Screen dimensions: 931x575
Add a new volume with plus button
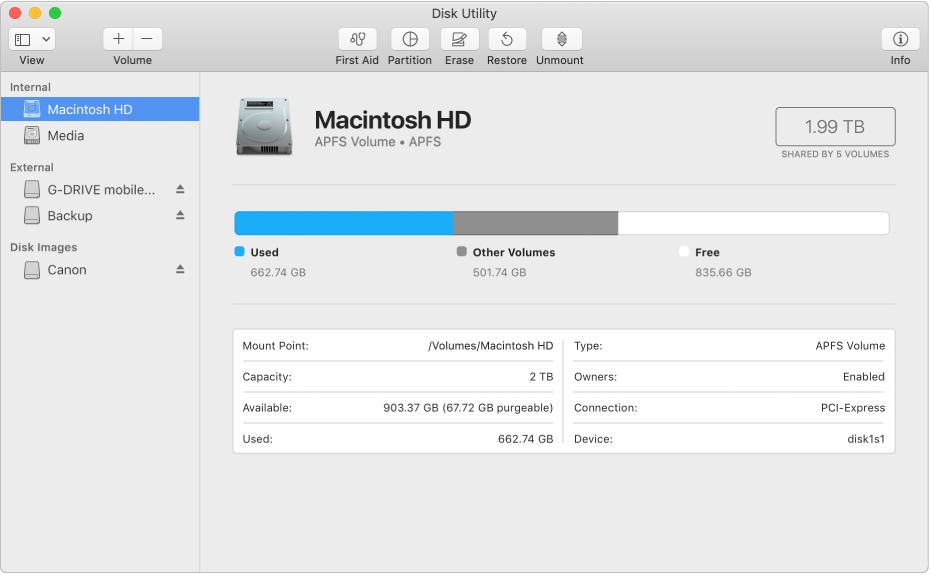tap(118, 39)
